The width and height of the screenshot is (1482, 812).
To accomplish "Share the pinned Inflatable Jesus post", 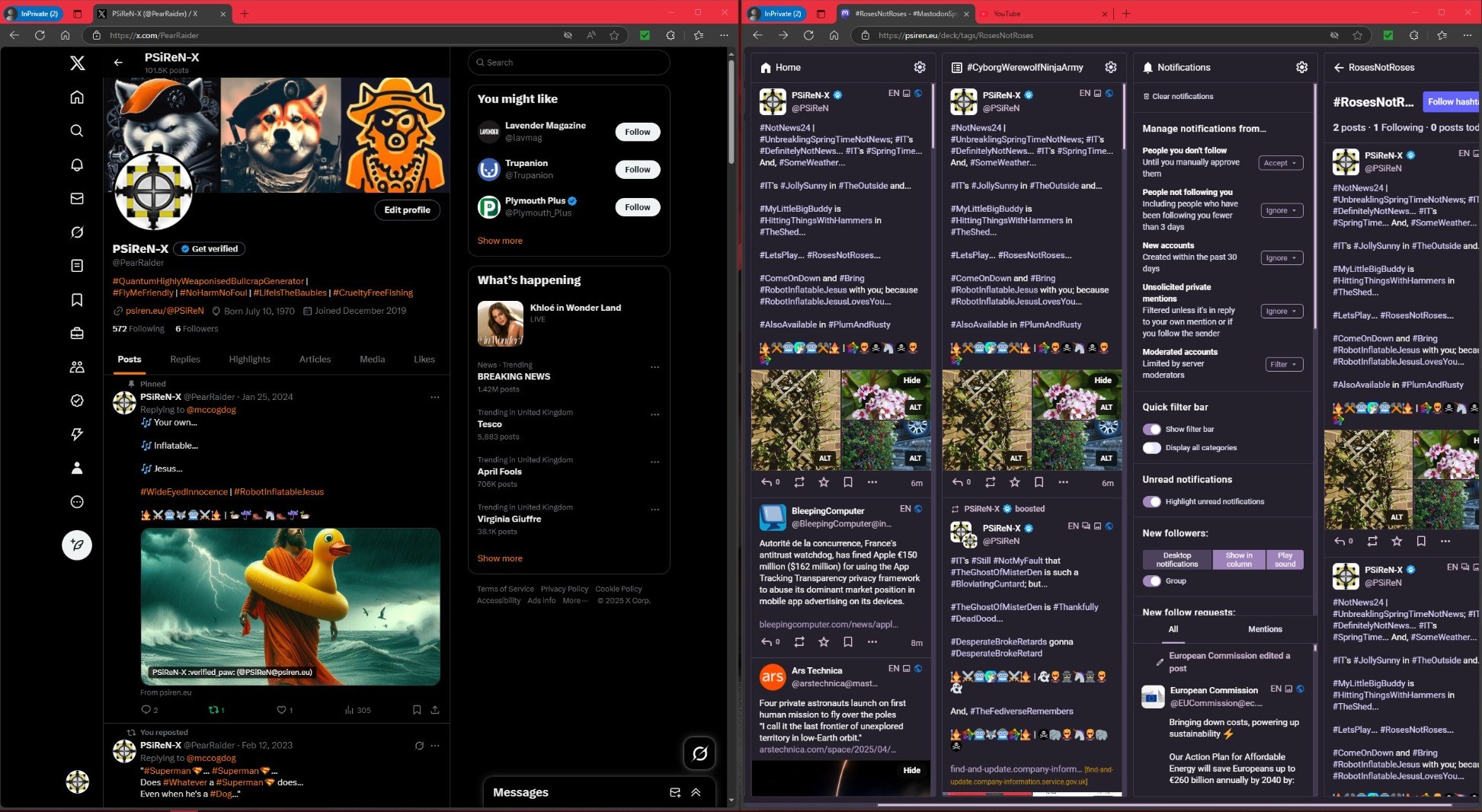I will click(435, 709).
